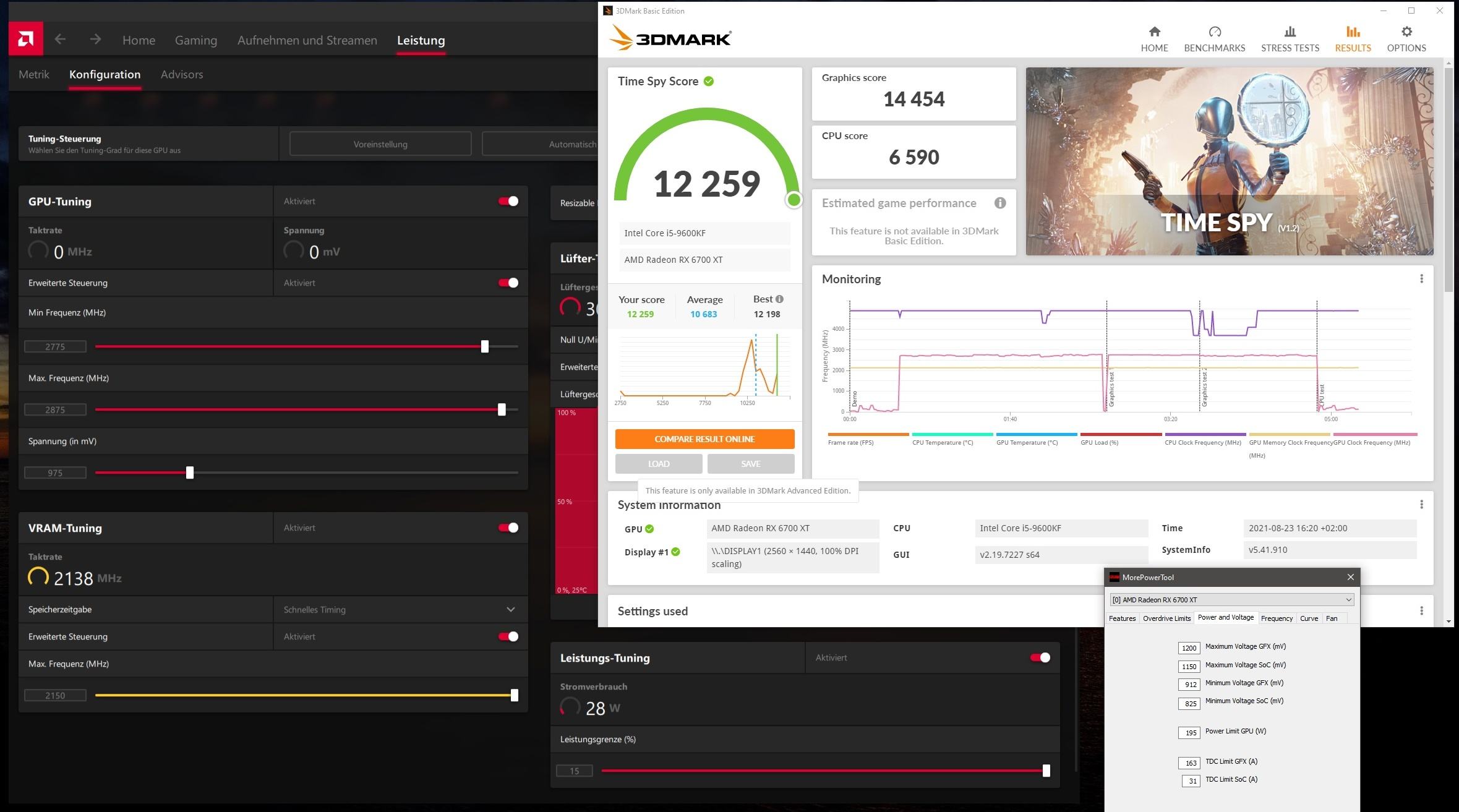Adjust Max. Frequenz GPU slider handle
The image size is (1459, 812).
coord(502,409)
